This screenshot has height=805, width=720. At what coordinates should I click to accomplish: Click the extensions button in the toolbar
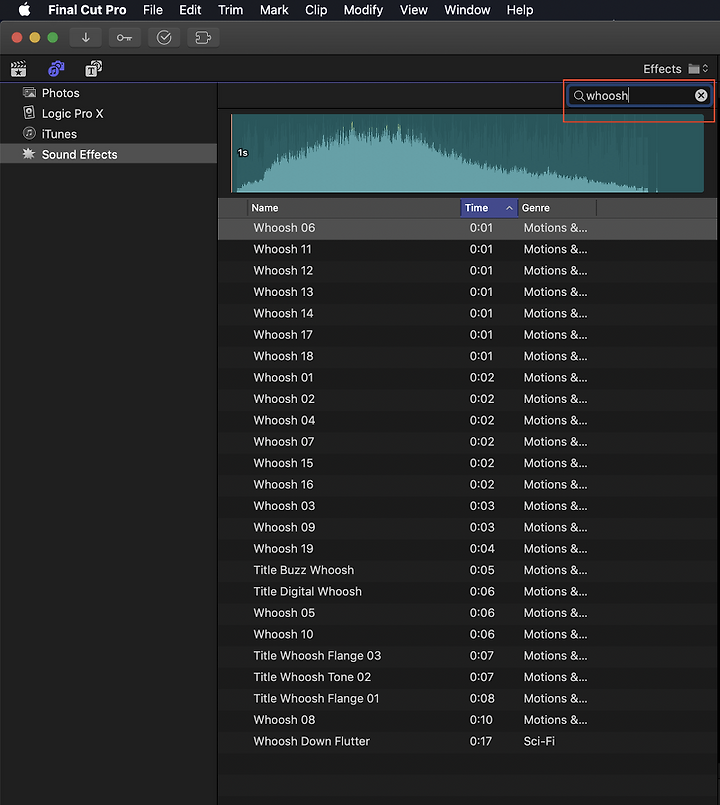click(203, 37)
